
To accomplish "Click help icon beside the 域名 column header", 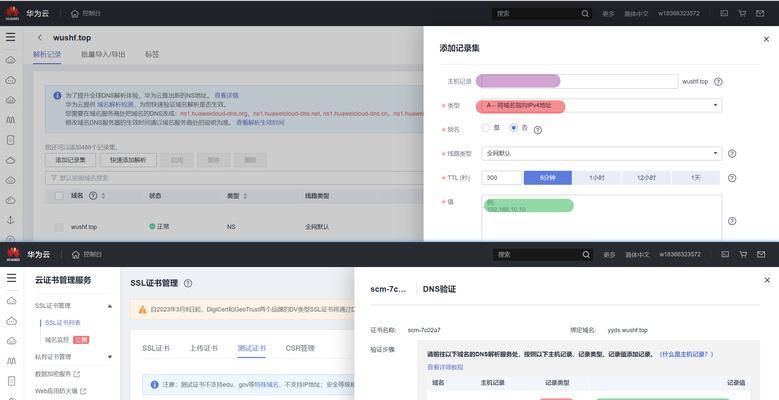I will 93,196.
